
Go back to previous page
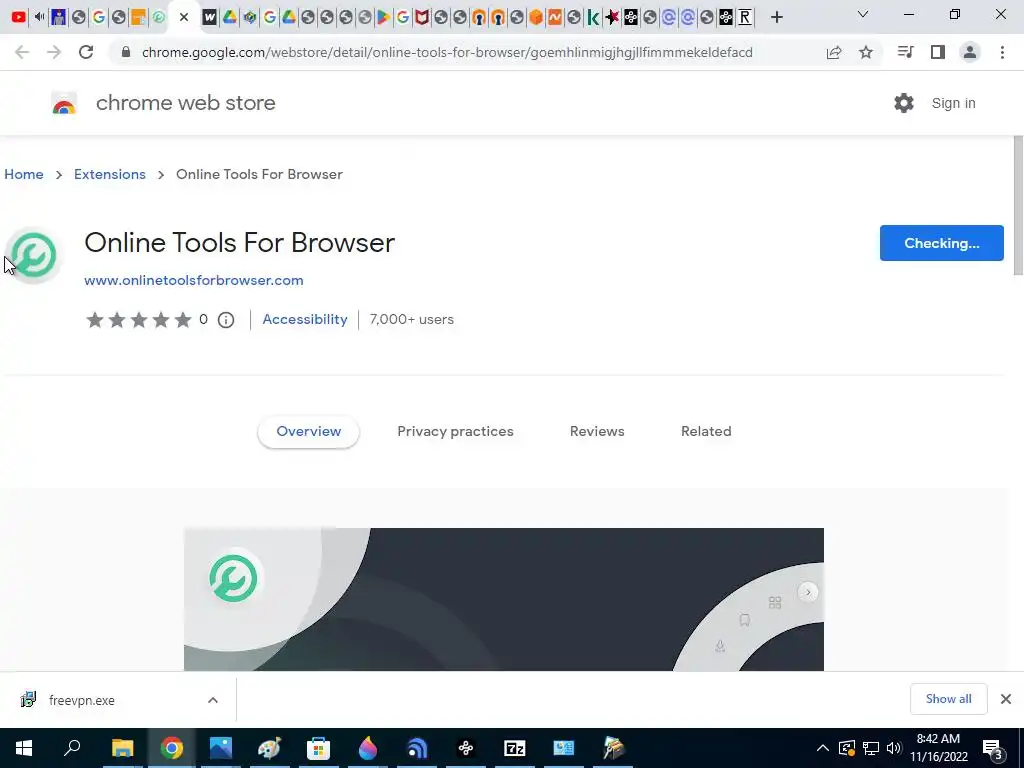pos(22,52)
